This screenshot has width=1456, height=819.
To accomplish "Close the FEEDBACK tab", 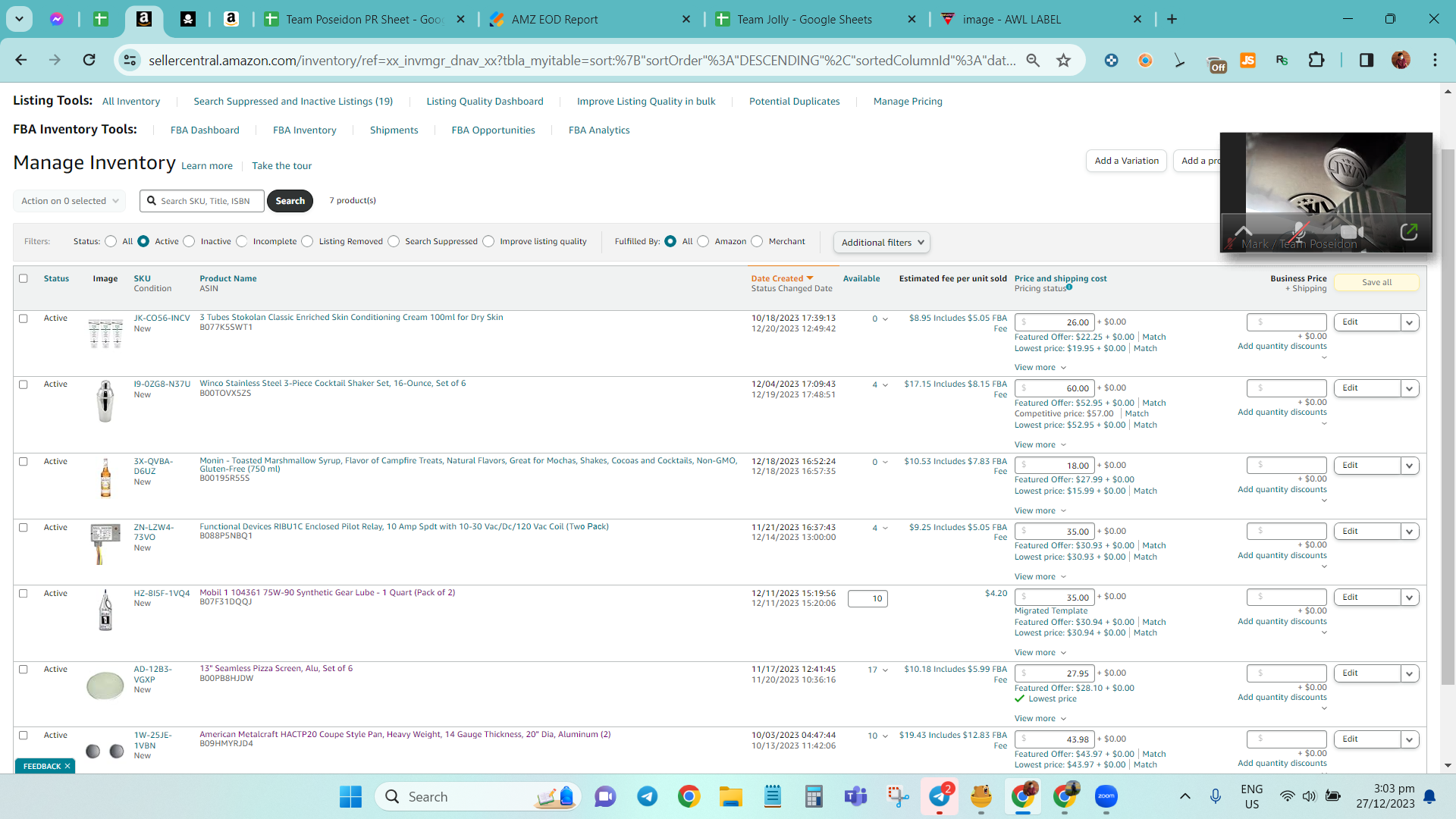I will [x=67, y=766].
